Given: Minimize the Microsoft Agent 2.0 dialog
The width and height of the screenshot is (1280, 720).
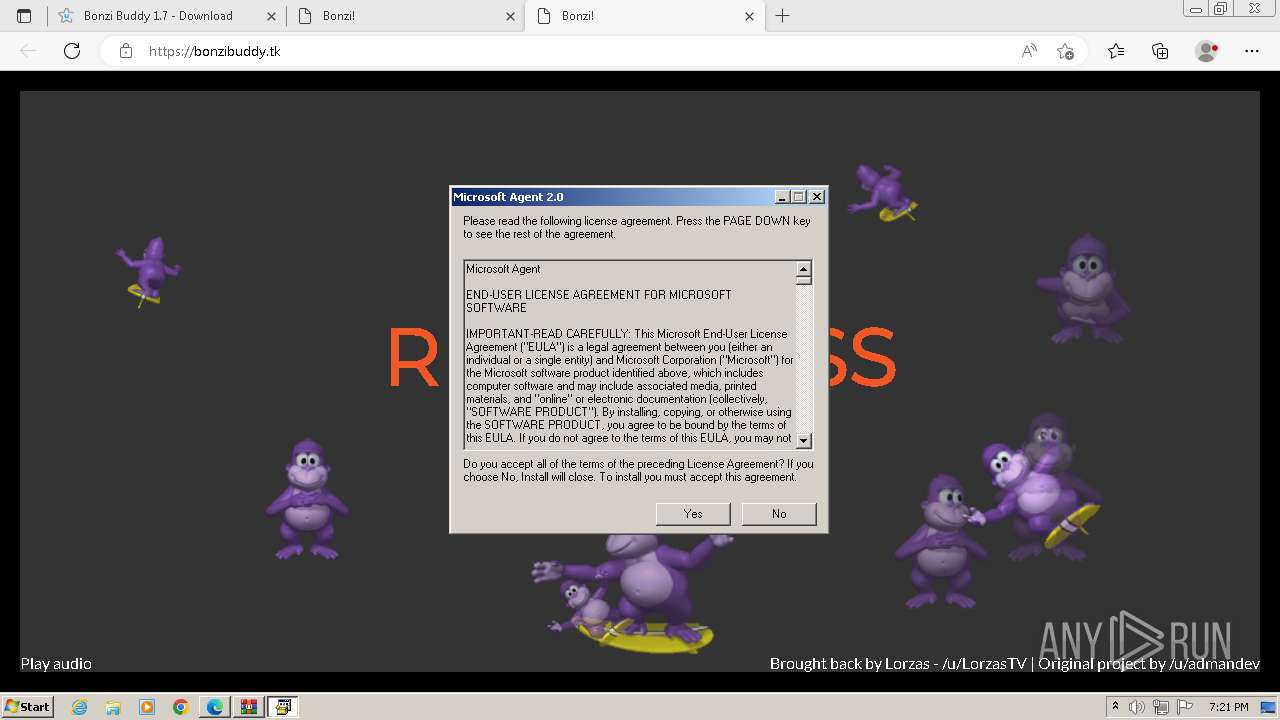Looking at the screenshot, I should pos(782,197).
